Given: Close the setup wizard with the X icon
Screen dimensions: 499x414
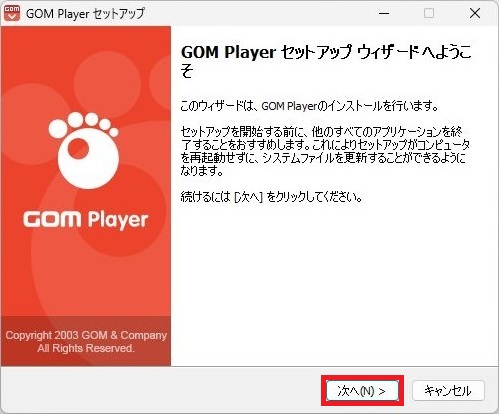Looking at the screenshot, I should click(475, 13).
